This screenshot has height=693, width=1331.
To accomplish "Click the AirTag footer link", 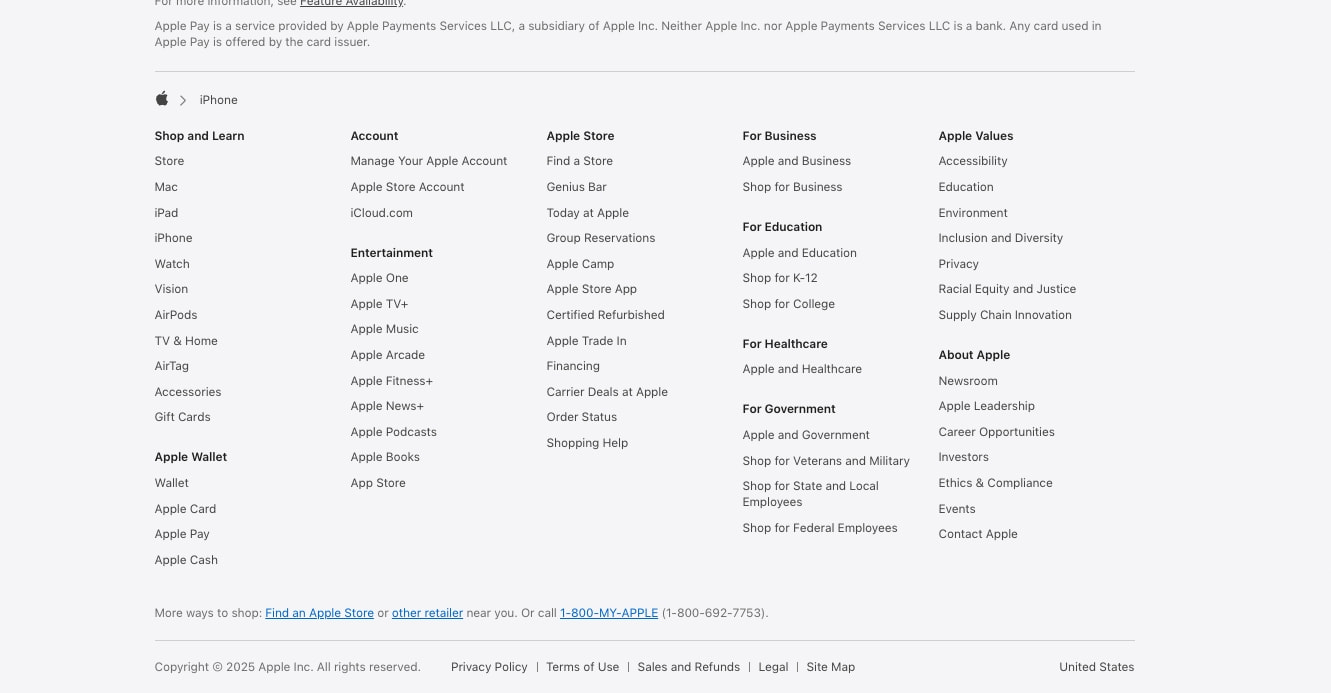I will pyautogui.click(x=171, y=366).
